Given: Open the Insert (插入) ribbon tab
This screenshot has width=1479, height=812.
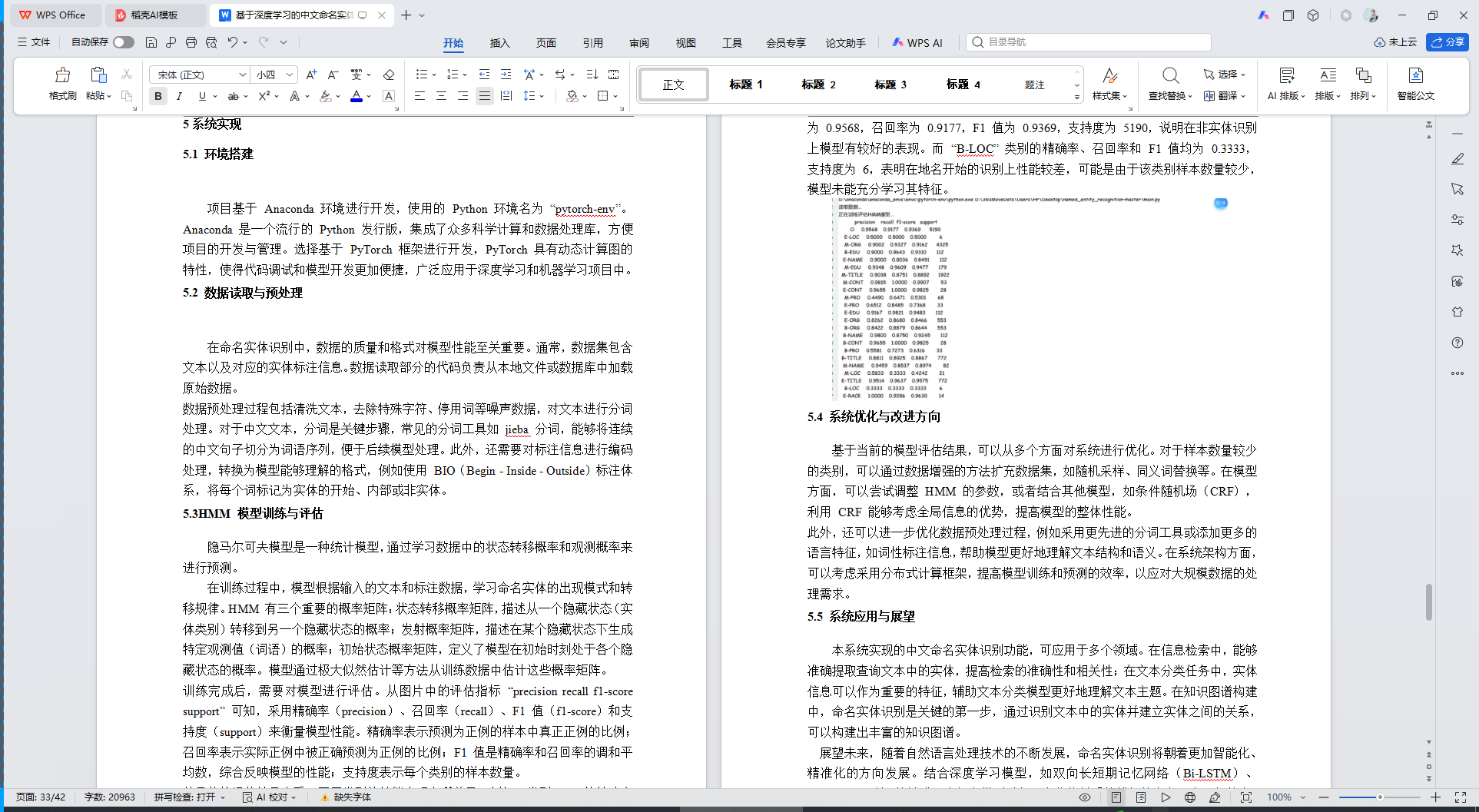Looking at the screenshot, I should click(500, 43).
